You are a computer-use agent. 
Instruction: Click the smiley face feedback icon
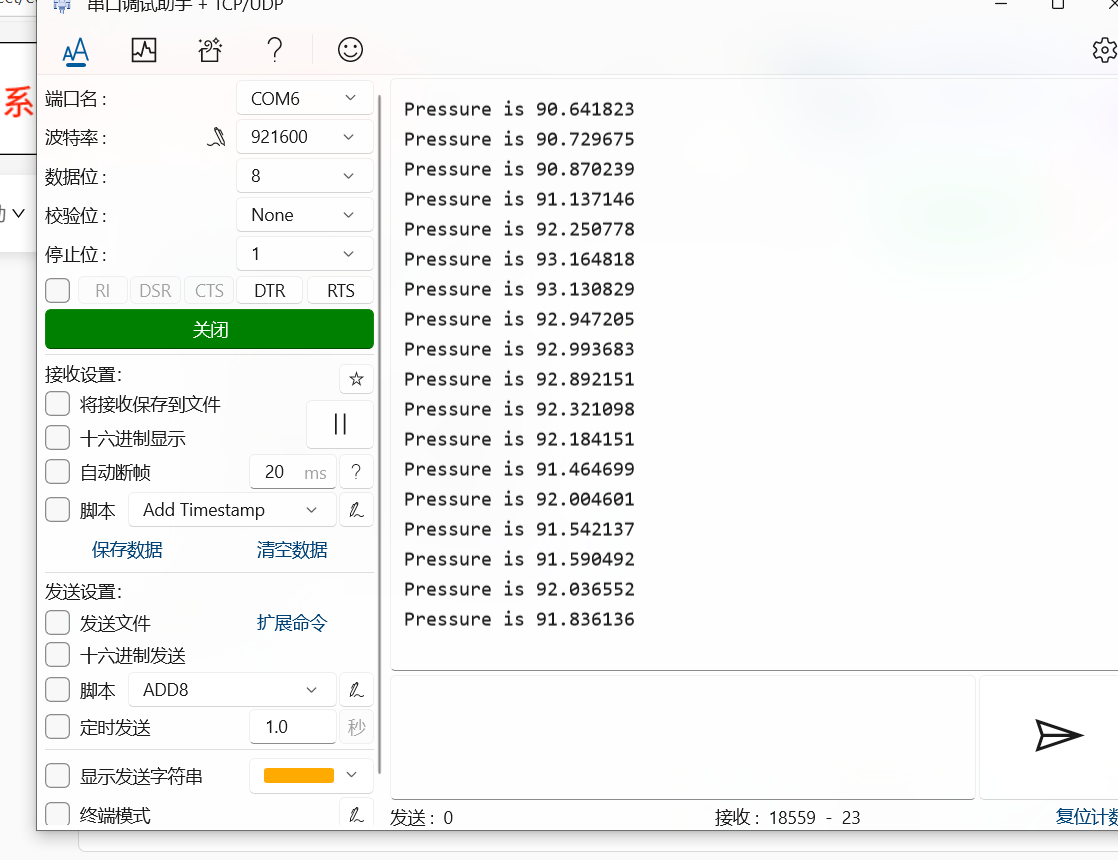tap(350, 50)
